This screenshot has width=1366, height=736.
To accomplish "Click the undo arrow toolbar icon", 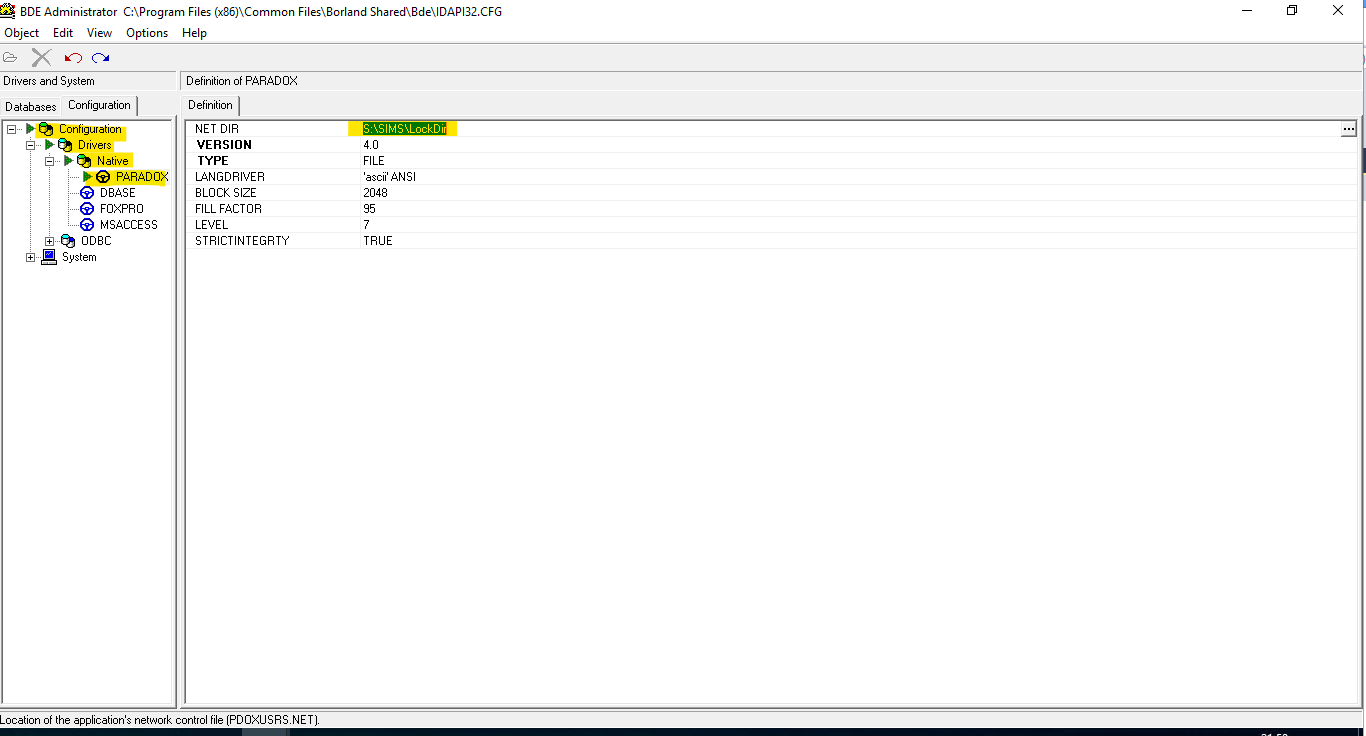I will [x=72, y=57].
